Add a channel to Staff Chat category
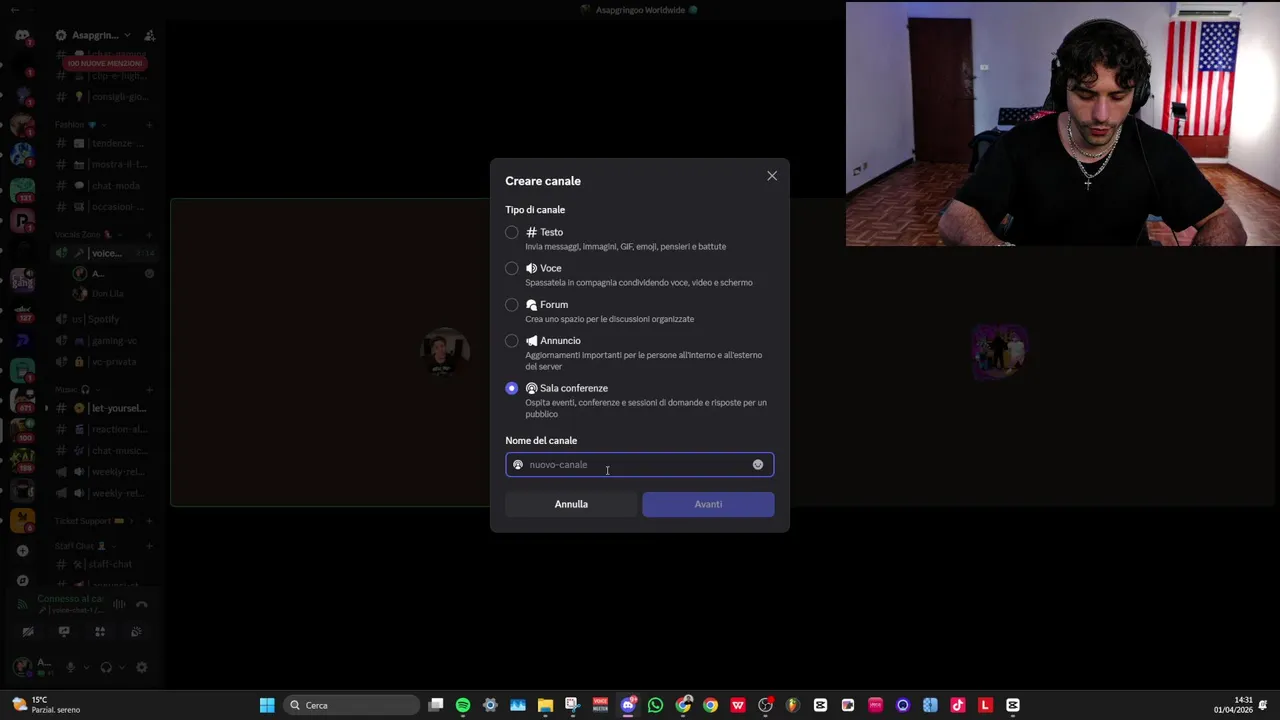 149,546
